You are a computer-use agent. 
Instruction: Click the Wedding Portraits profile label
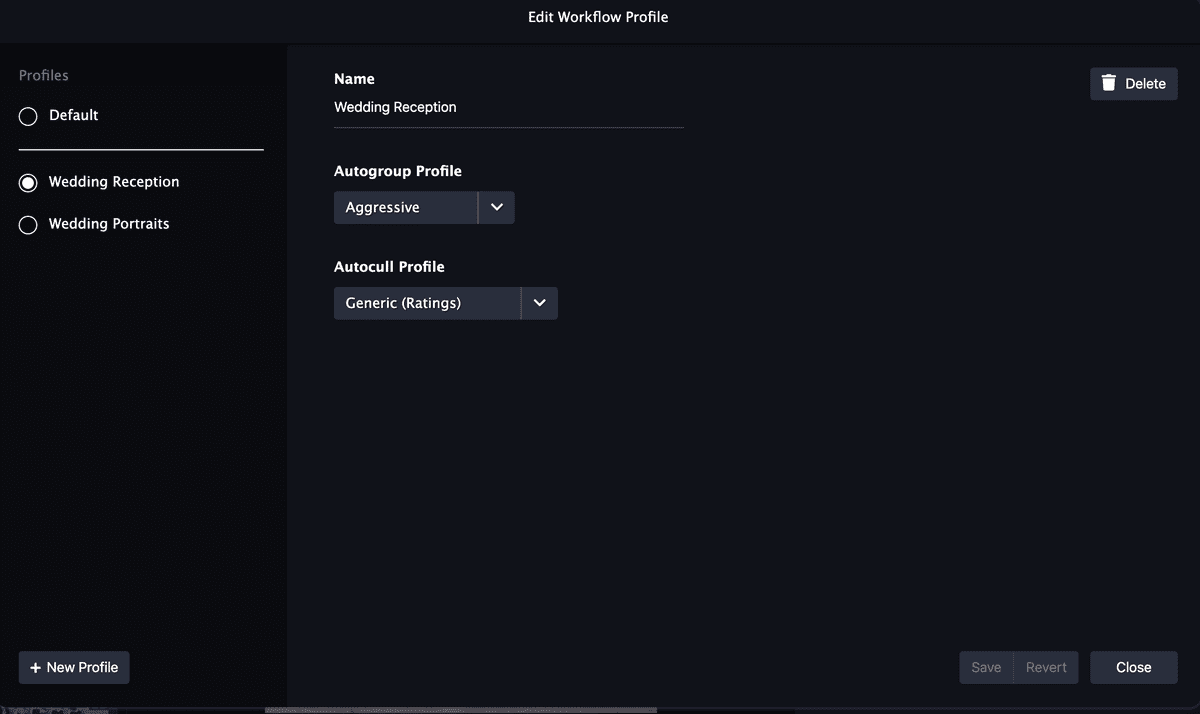[109, 224]
